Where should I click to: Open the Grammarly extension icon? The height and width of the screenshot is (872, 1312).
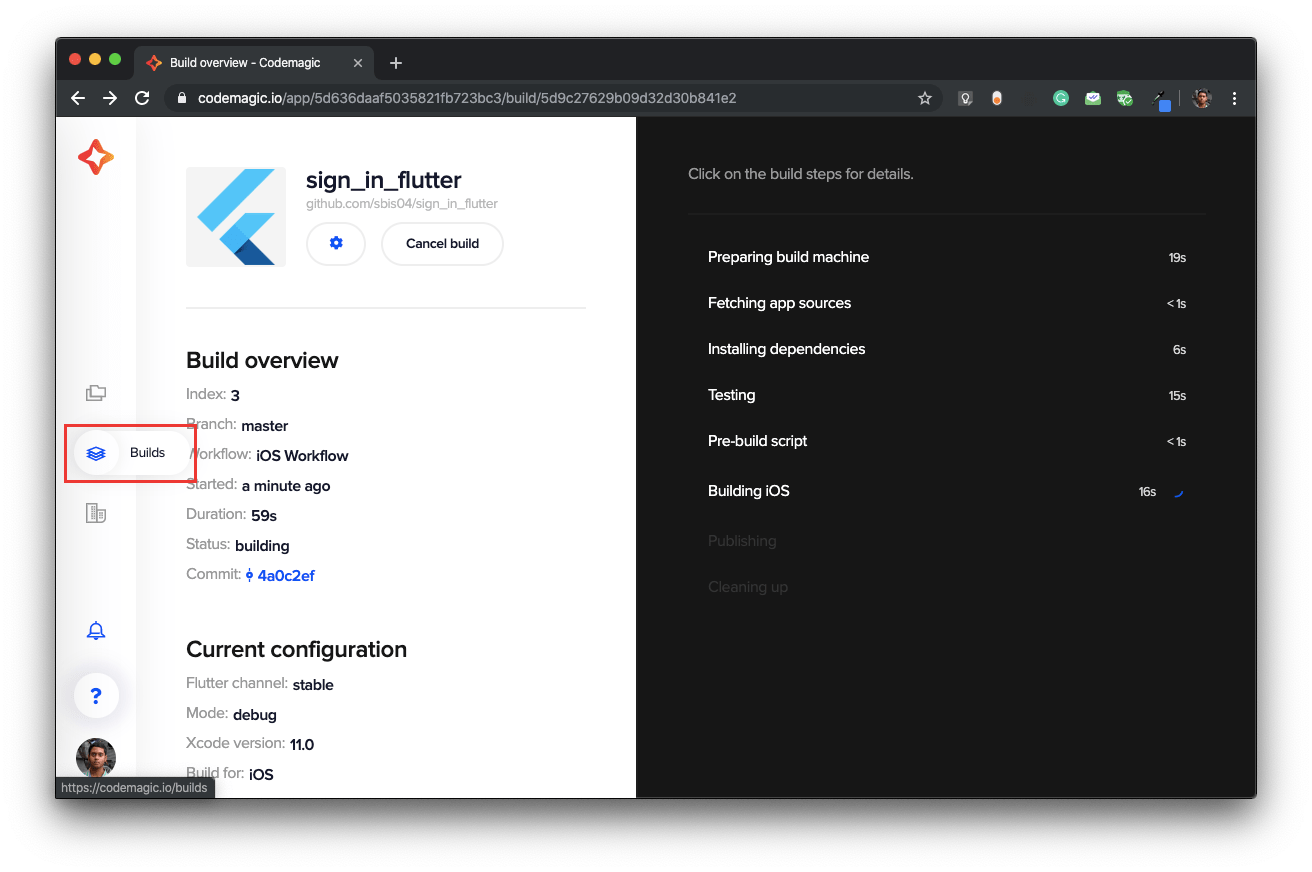point(1060,98)
